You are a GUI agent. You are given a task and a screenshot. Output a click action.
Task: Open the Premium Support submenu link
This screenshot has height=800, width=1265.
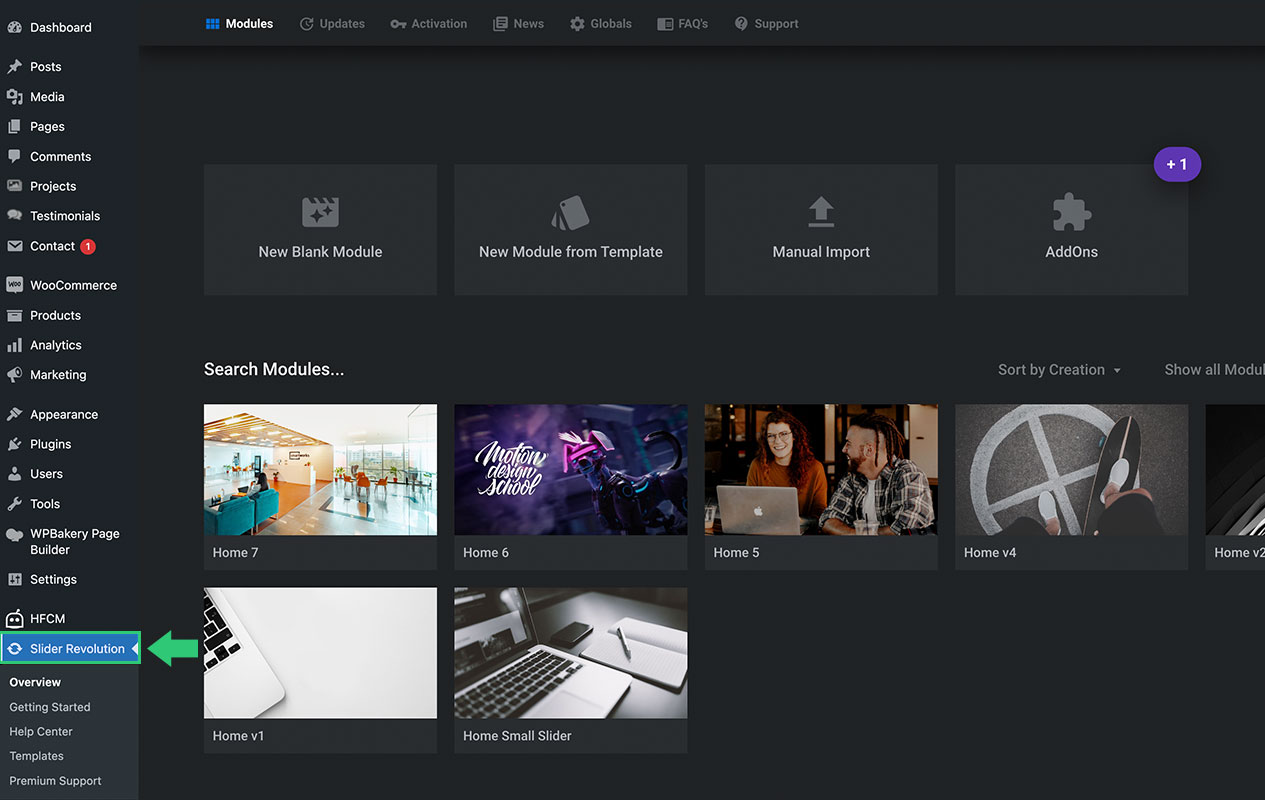click(x=55, y=781)
